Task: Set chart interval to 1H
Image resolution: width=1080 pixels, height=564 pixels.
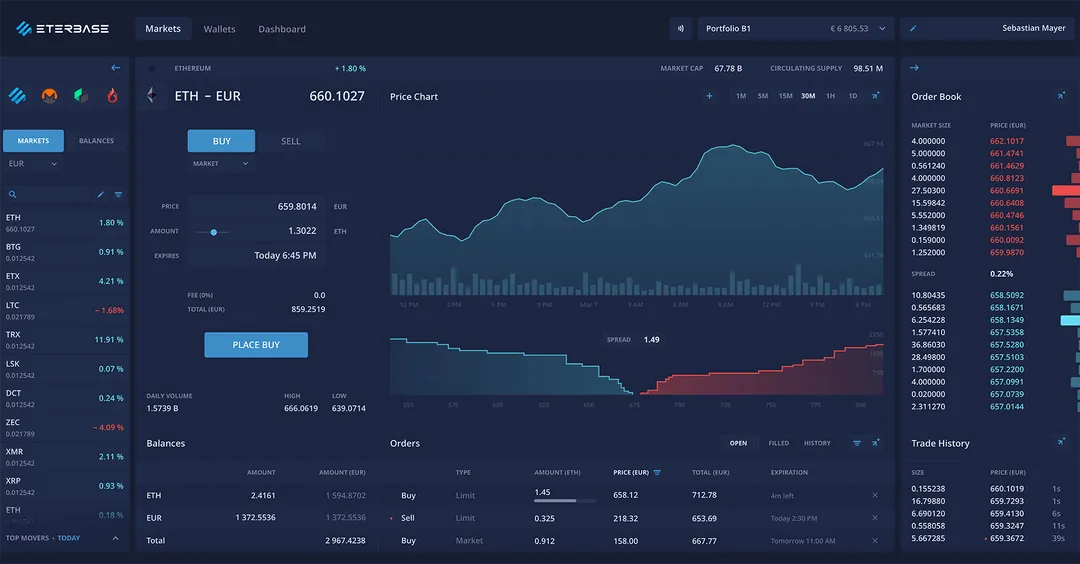Action: [x=831, y=96]
